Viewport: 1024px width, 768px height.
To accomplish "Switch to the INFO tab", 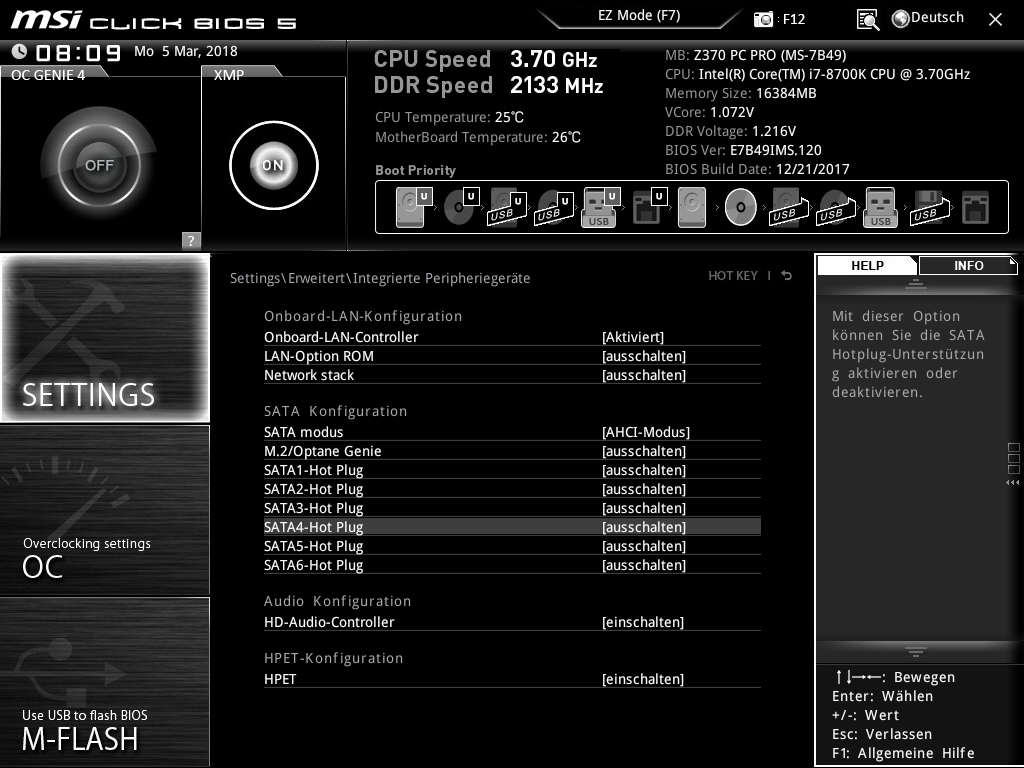I will pos(968,265).
